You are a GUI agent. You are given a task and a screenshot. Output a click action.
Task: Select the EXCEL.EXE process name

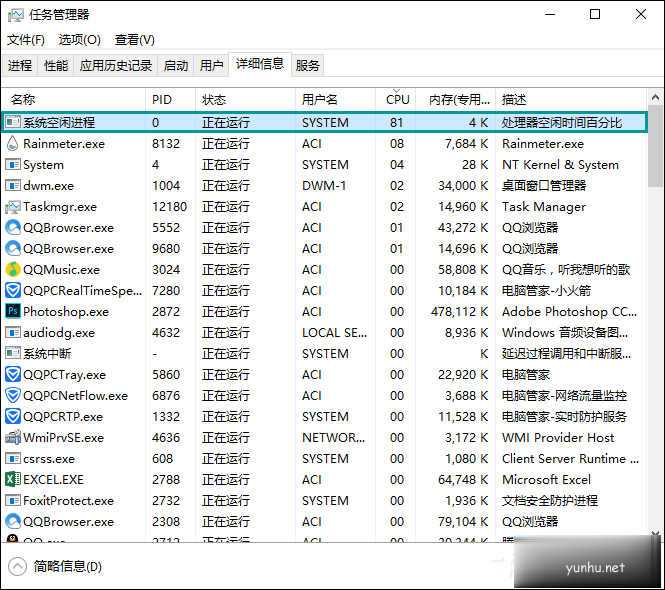(x=53, y=480)
